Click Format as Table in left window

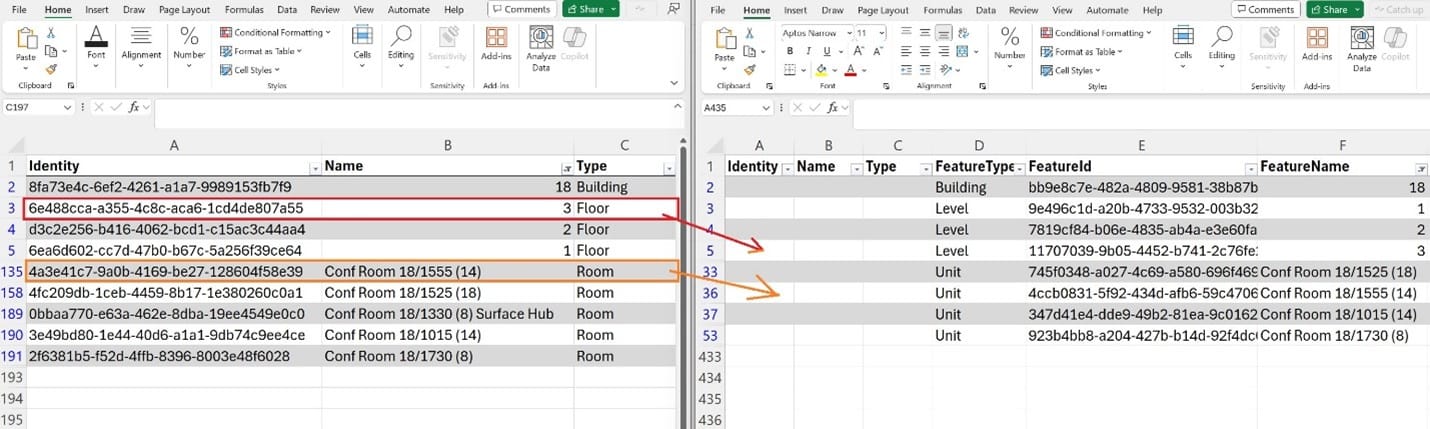pyautogui.click(x=263, y=51)
